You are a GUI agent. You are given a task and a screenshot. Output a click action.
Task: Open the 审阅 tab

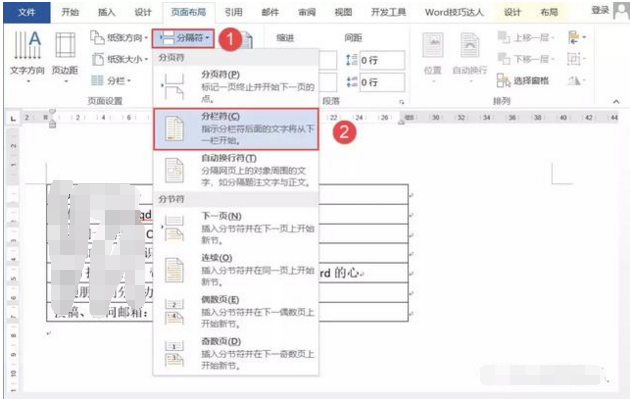click(307, 12)
